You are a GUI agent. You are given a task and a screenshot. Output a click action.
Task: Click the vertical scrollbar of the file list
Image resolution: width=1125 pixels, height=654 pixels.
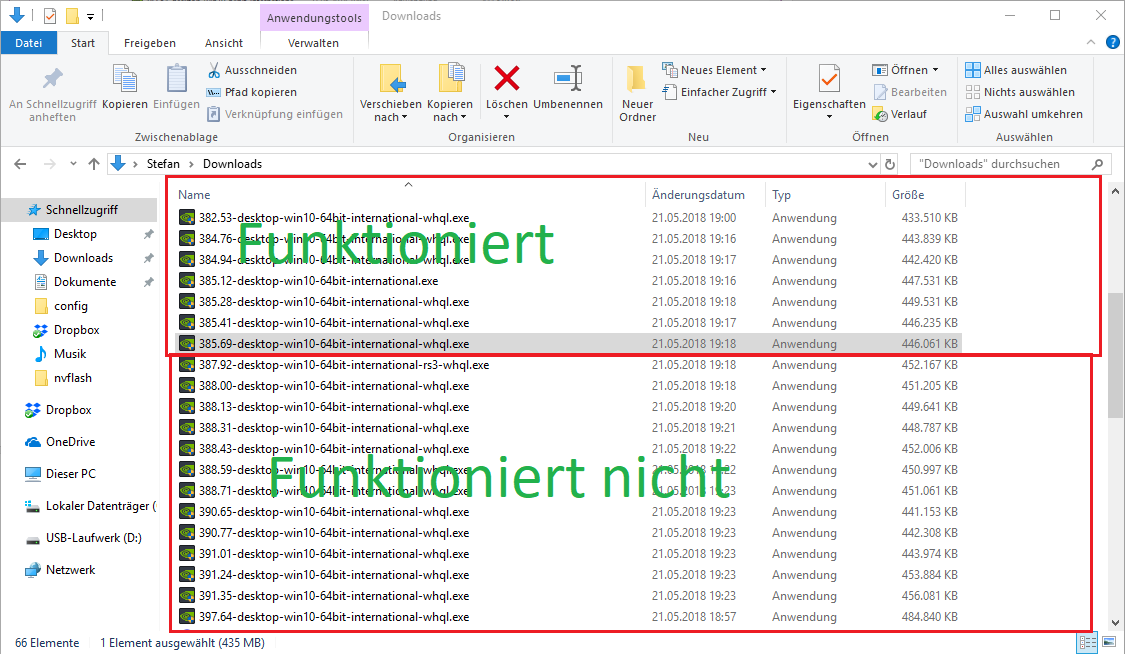(1115, 355)
